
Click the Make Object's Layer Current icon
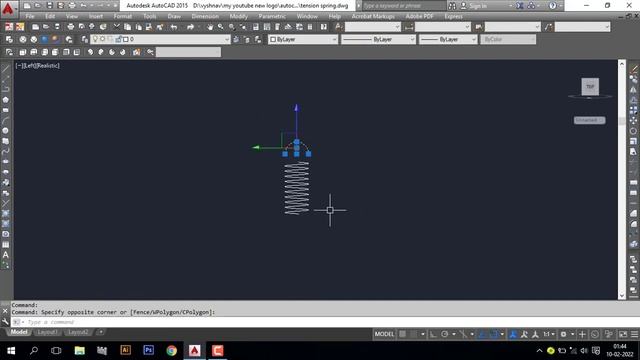coord(236,39)
